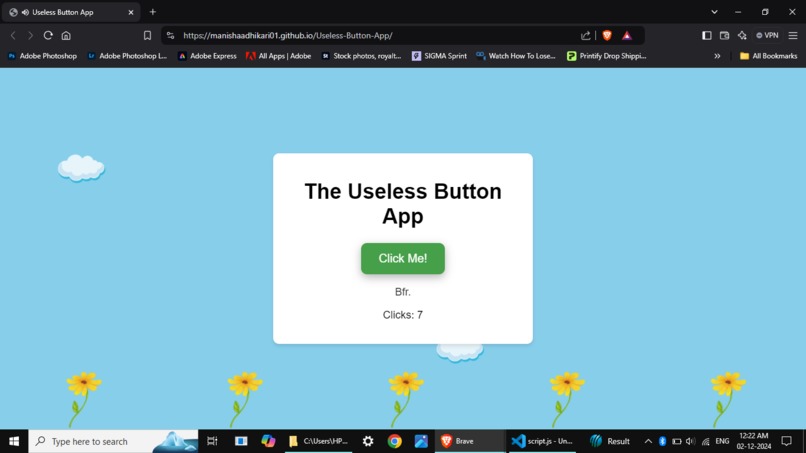Click the heading The Useless Button App

tap(403, 204)
